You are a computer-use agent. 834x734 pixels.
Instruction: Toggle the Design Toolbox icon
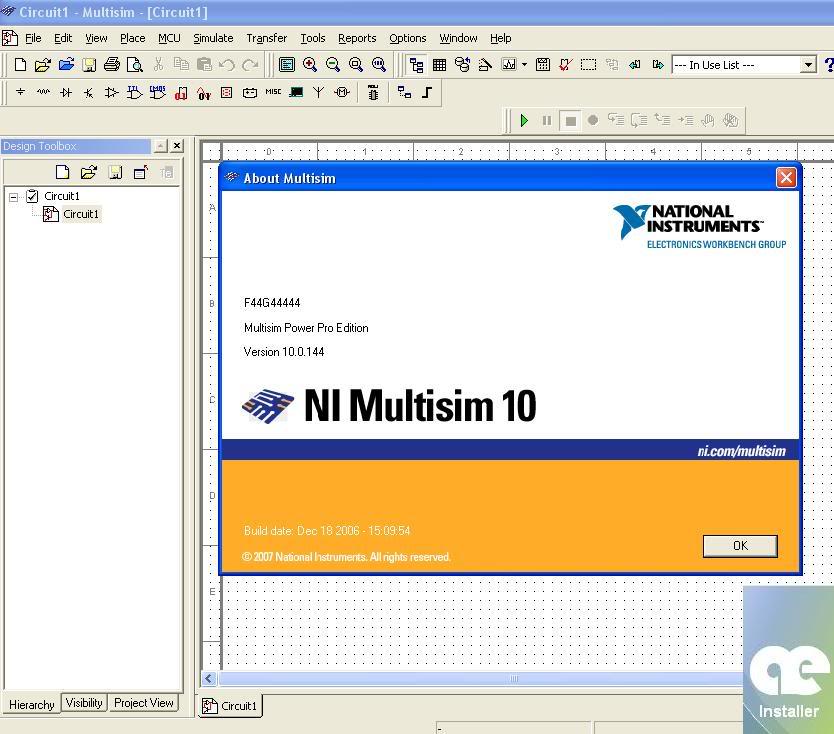tap(416, 65)
